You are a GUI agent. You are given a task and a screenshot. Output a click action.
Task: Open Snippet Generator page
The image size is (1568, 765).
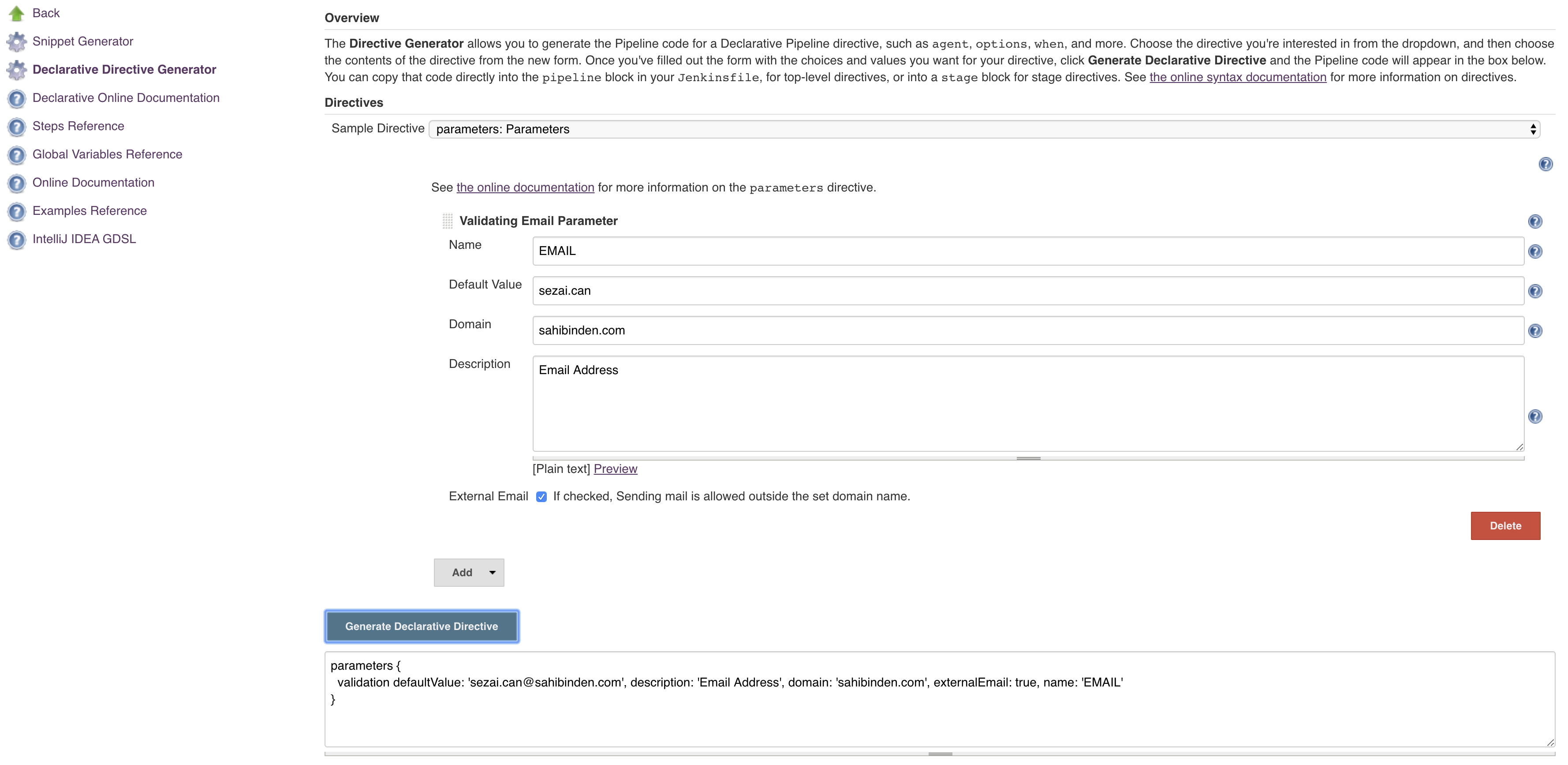click(x=83, y=41)
